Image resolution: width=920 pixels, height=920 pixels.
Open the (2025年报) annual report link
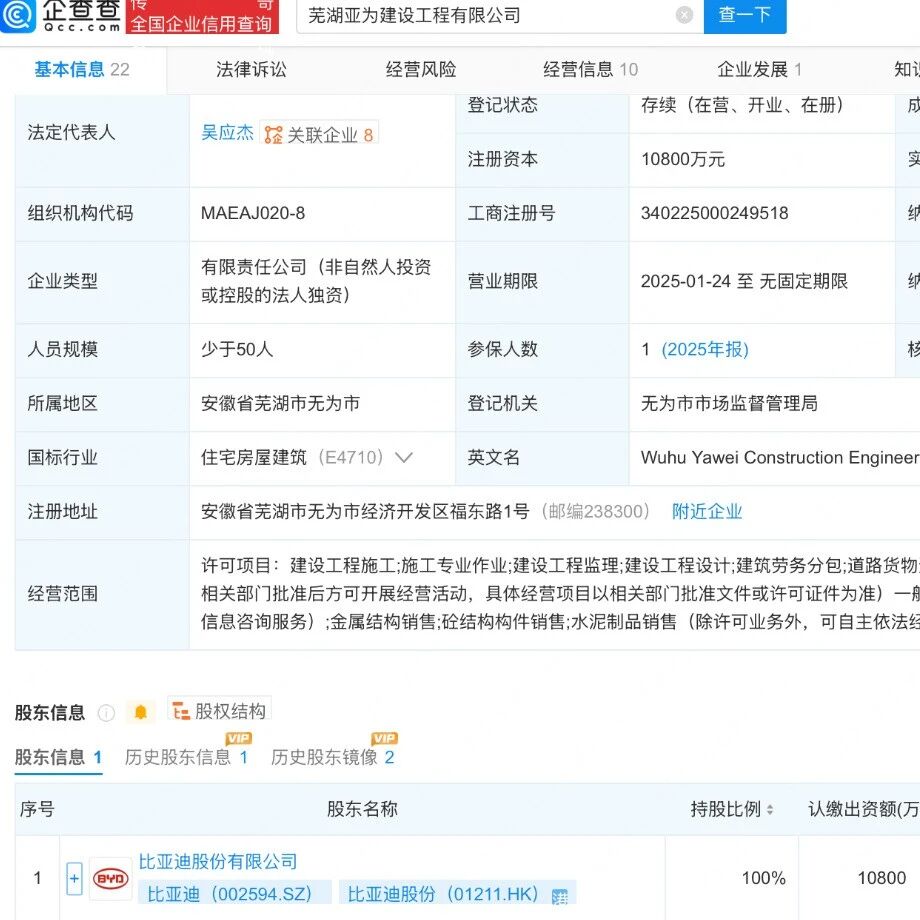pos(705,350)
